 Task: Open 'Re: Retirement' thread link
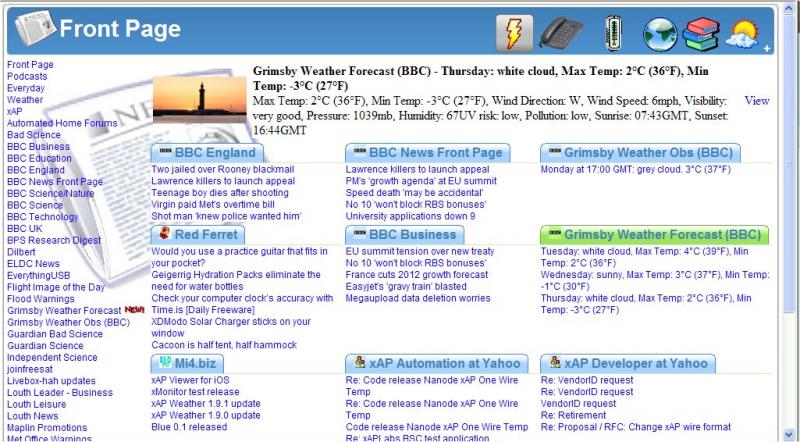pos(573,416)
